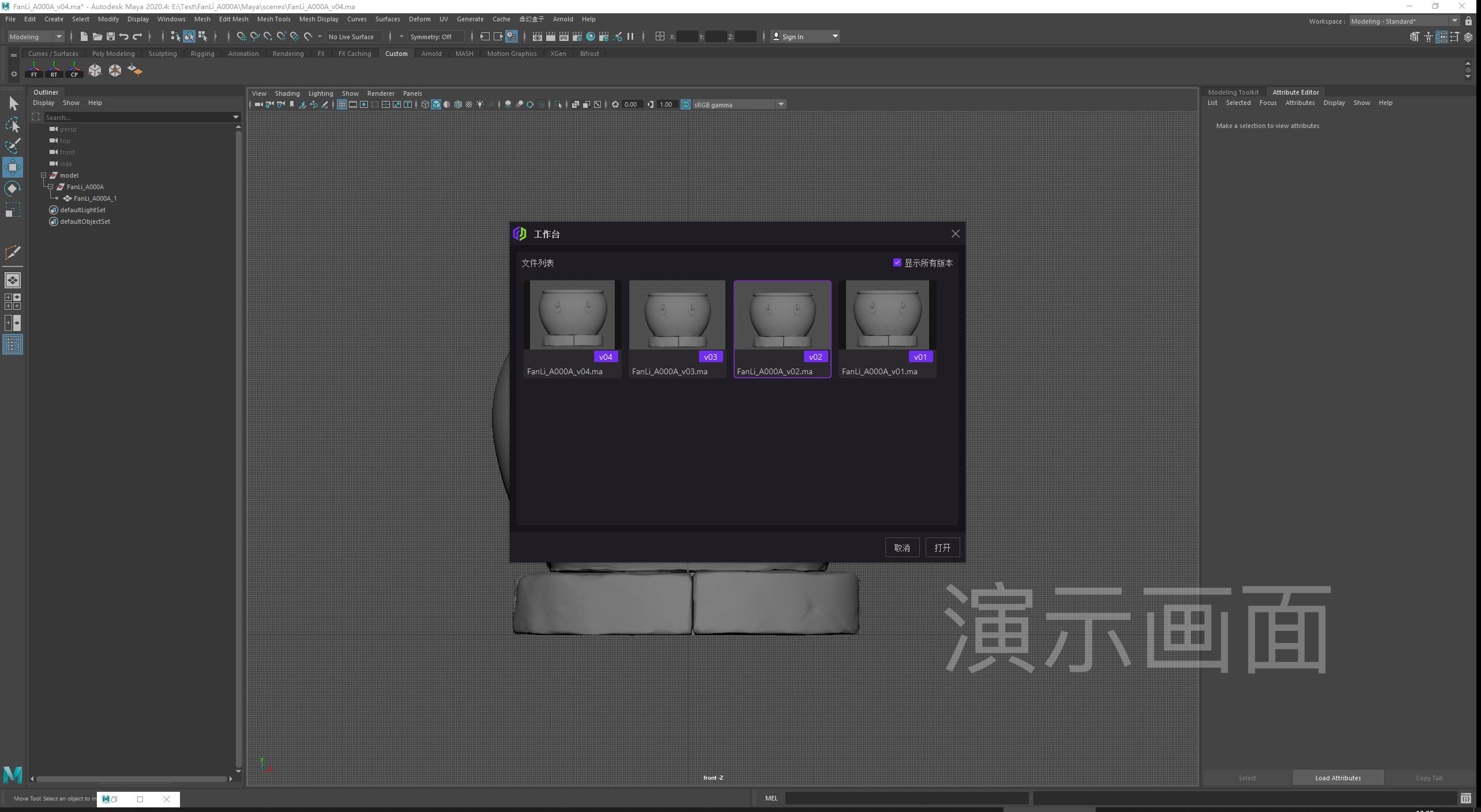Activate the Select tool arrow in toolbox

pyautogui.click(x=13, y=104)
